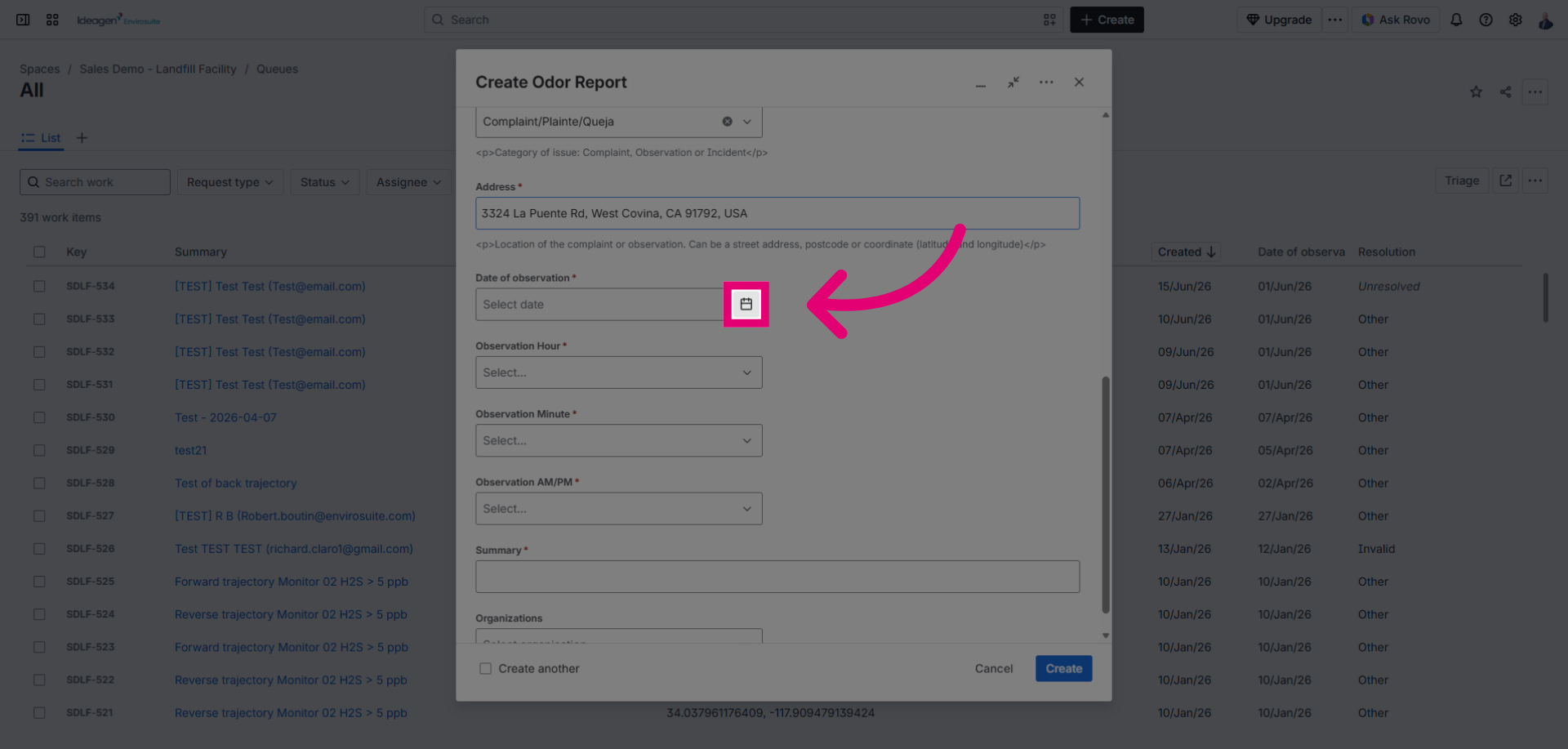The height and width of the screenshot is (749, 1568).
Task: Cancel the odor report dialog
Action: coord(993,668)
